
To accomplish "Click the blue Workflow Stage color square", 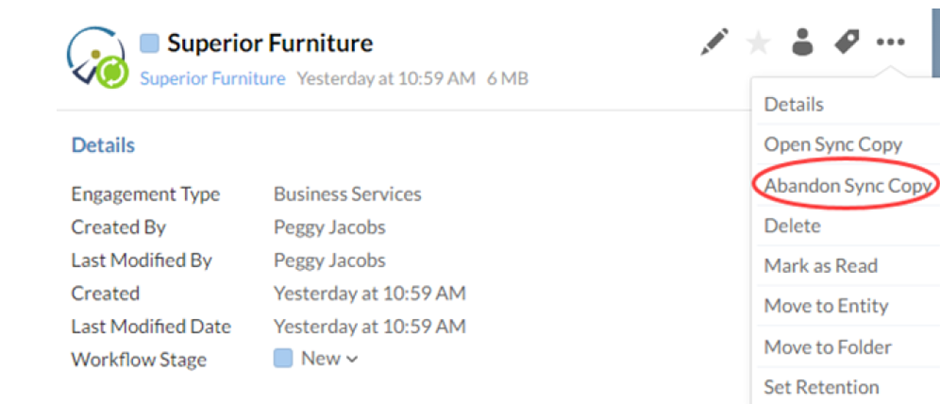I will pos(283,358).
